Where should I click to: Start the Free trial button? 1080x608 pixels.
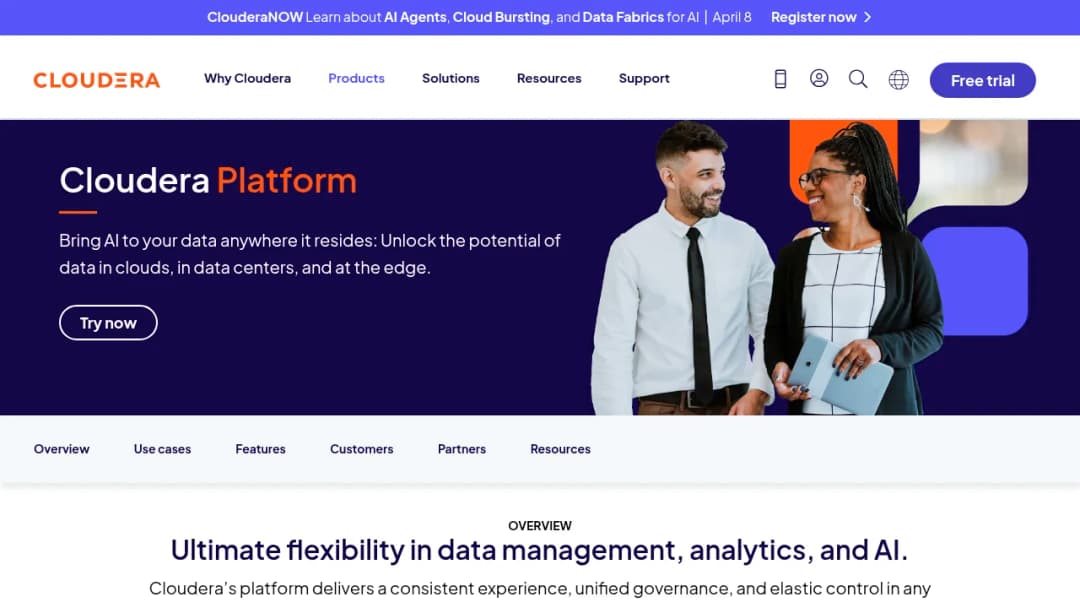click(982, 81)
